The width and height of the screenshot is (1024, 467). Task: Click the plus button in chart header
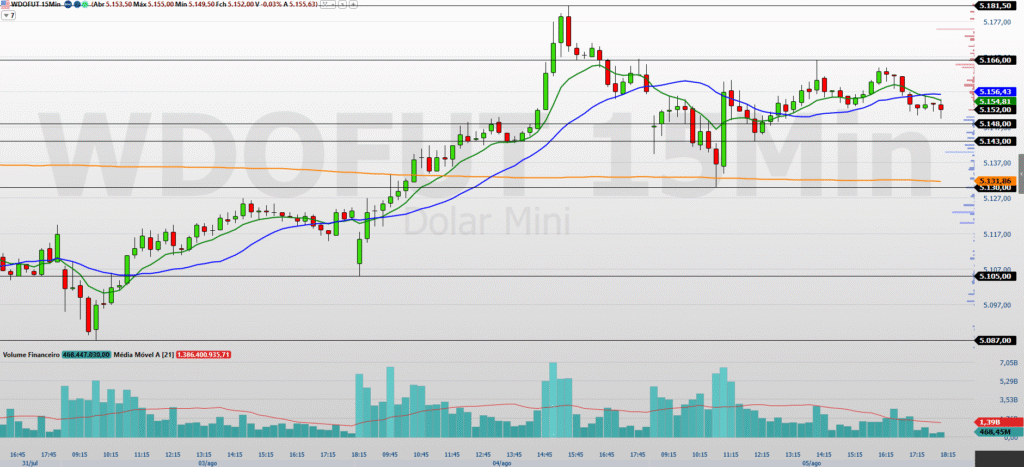pyautogui.click(x=353, y=4)
